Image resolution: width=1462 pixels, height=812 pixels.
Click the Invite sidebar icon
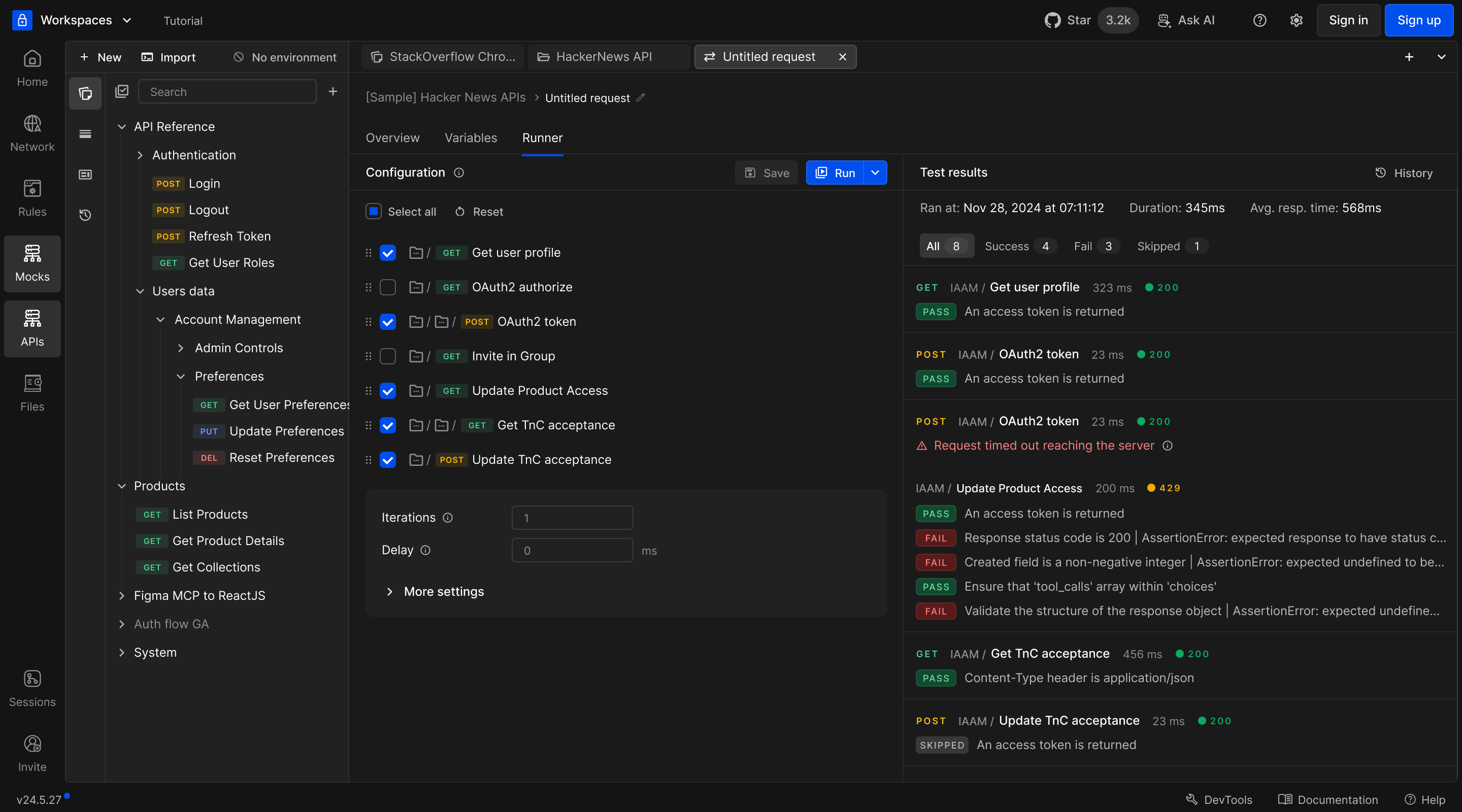[x=32, y=754]
